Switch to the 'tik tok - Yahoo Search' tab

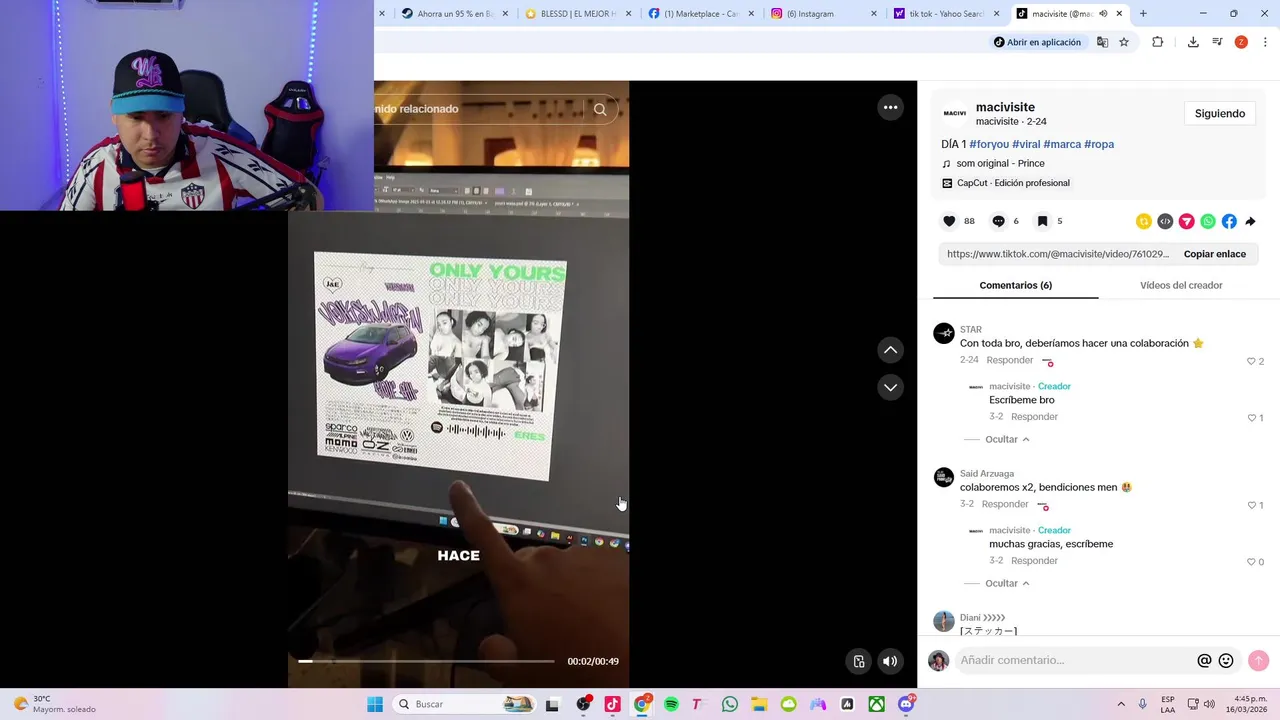coord(946,13)
